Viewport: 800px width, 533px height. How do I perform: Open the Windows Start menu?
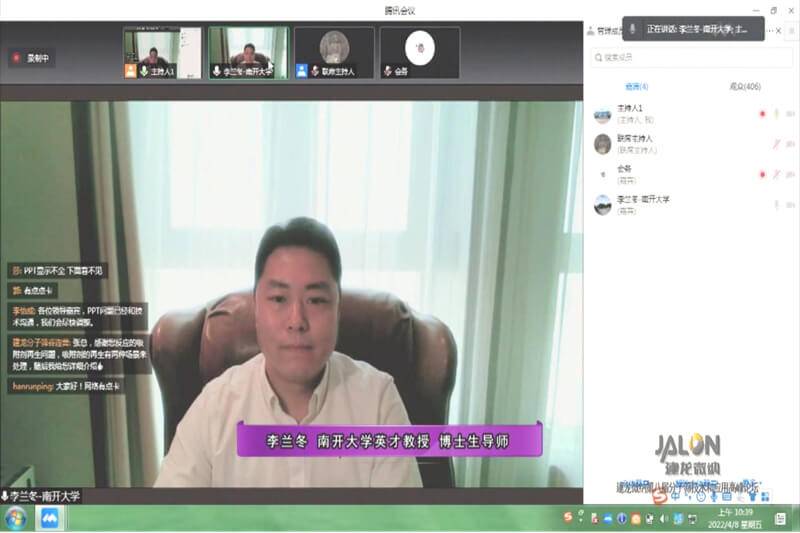16,518
